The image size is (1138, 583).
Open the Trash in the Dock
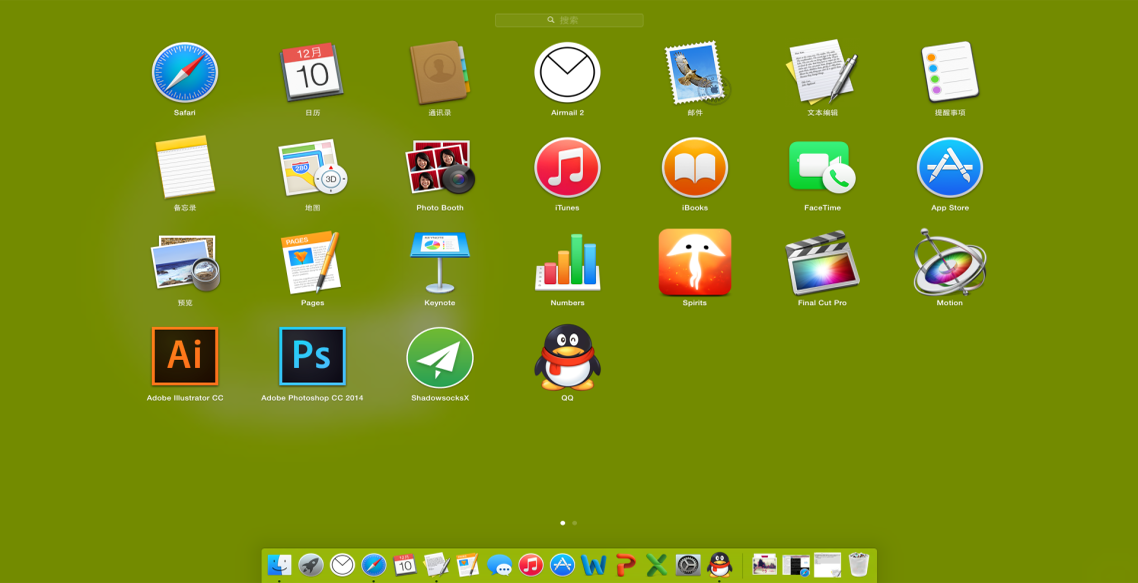coord(858,565)
